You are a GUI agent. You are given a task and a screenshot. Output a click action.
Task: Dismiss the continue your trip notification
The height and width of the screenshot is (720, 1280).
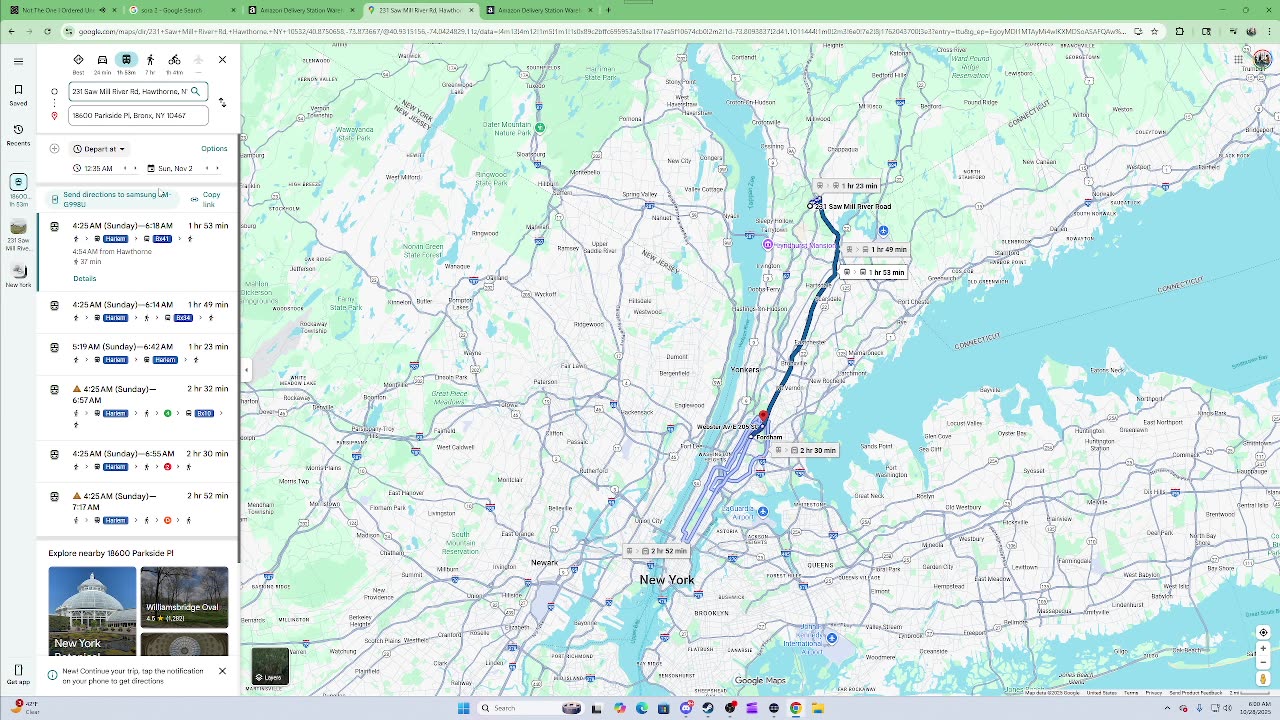tap(222, 671)
